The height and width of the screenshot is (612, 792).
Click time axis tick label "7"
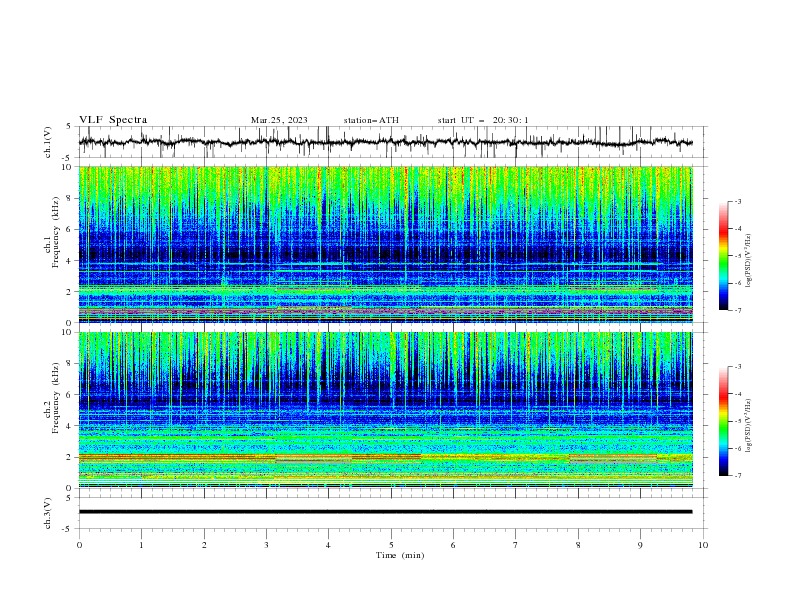point(516,545)
